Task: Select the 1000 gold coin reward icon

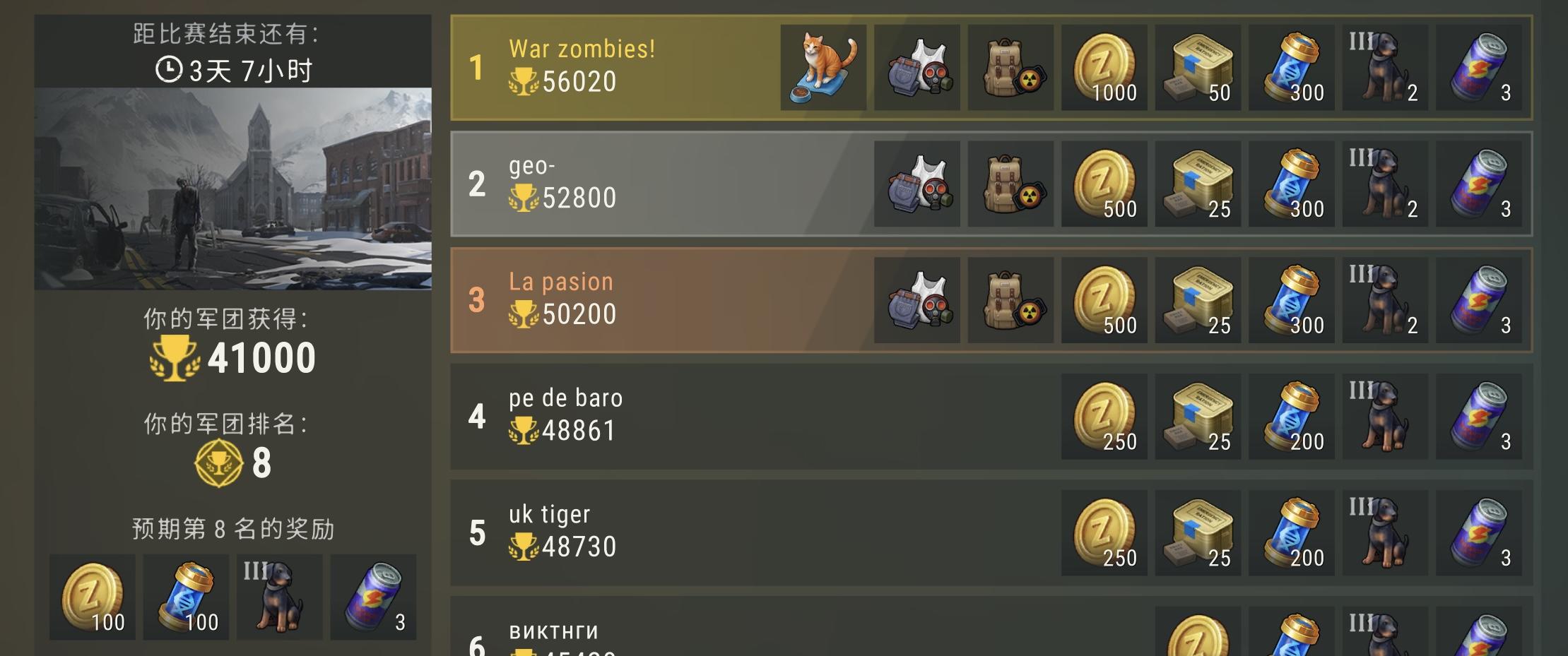Action: pyautogui.click(x=1104, y=68)
